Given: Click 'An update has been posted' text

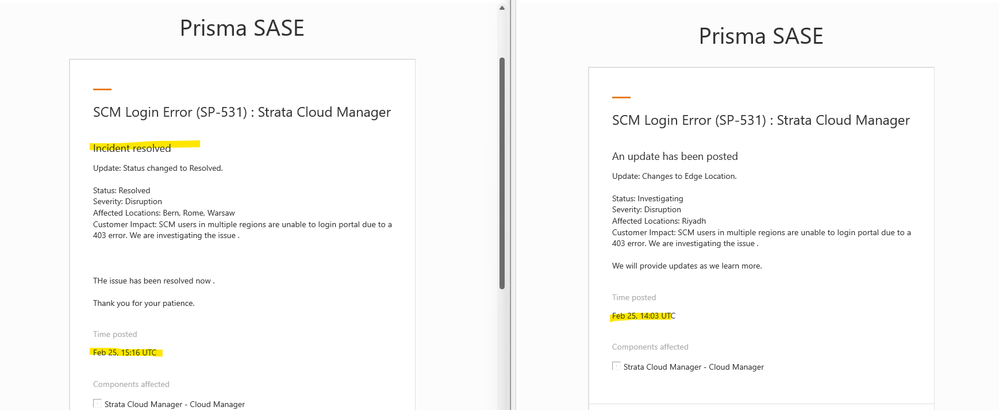Looking at the screenshot, I should click(x=675, y=156).
